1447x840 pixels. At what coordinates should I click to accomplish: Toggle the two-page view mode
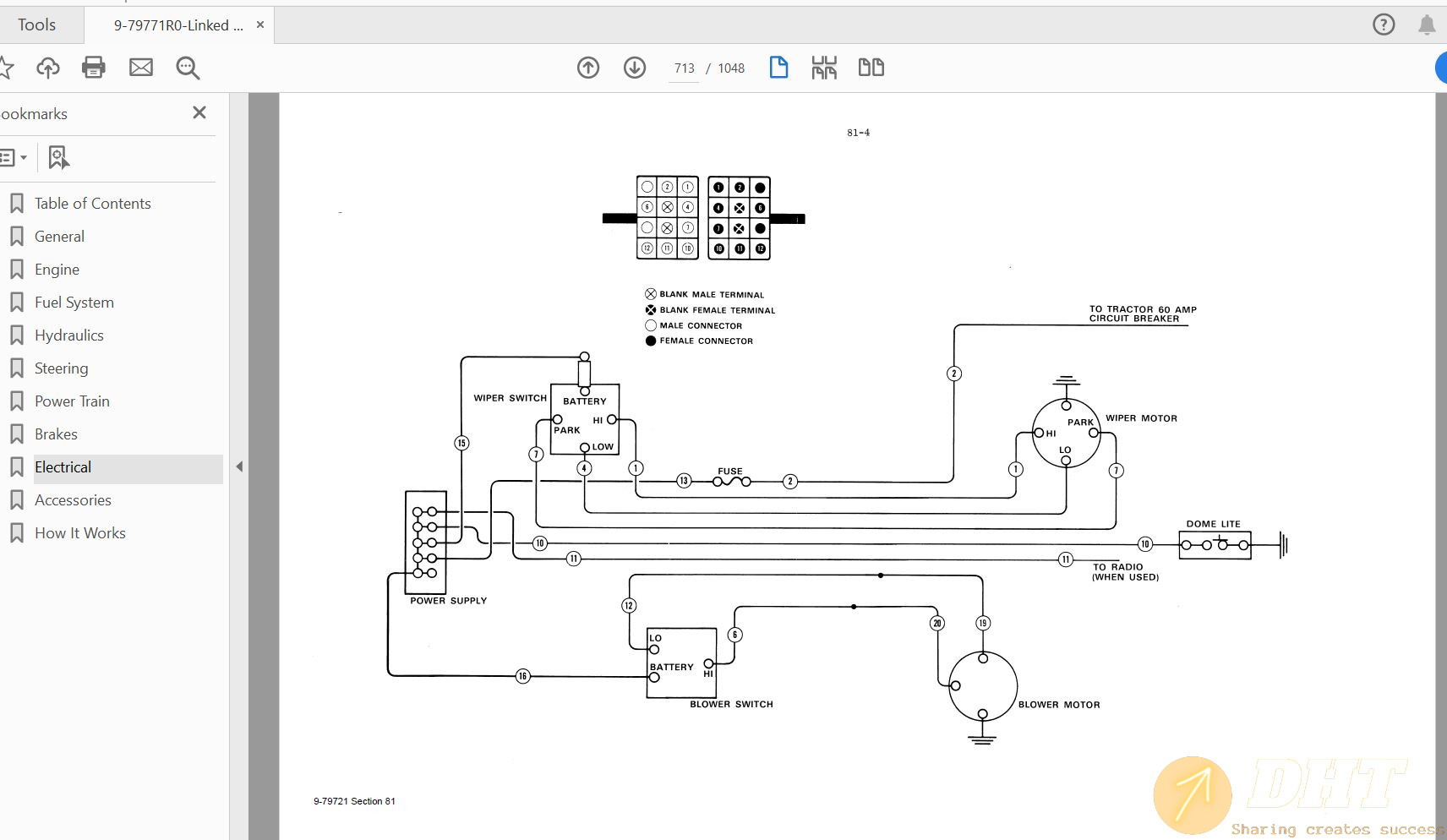pos(871,68)
